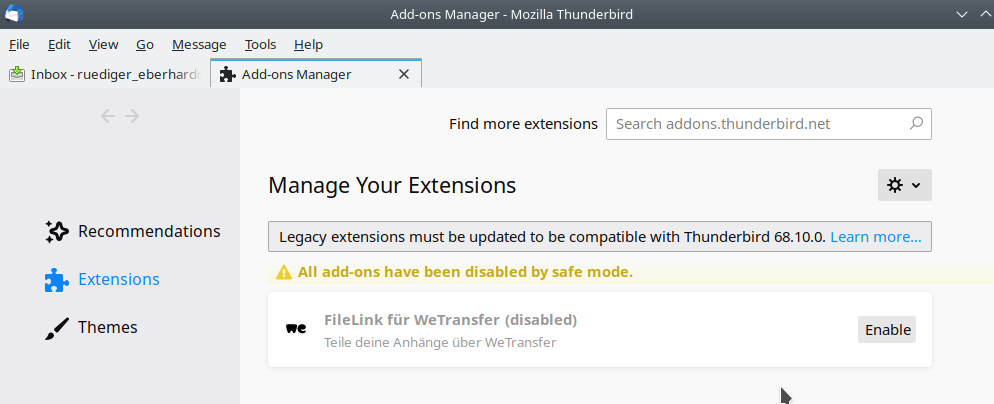This screenshot has width=994, height=404.
Task: Open the gear tools dropdown
Action: (x=904, y=185)
